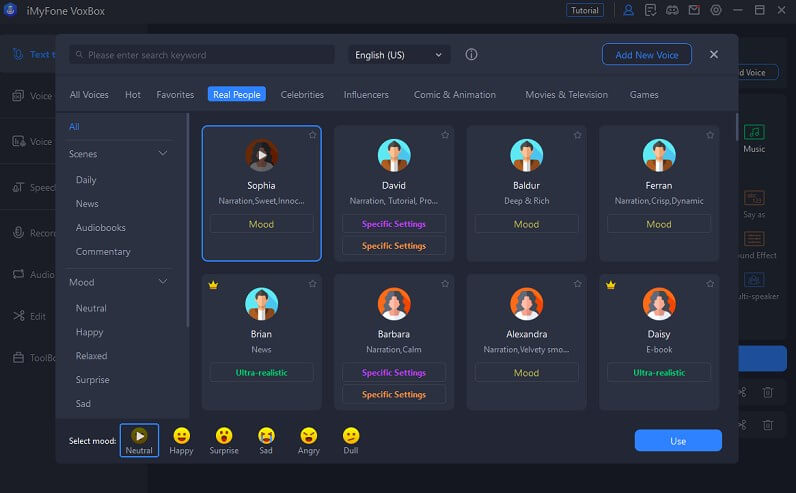Switch to the Favorites tab
The width and height of the screenshot is (796, 493).
pos(175,94)
